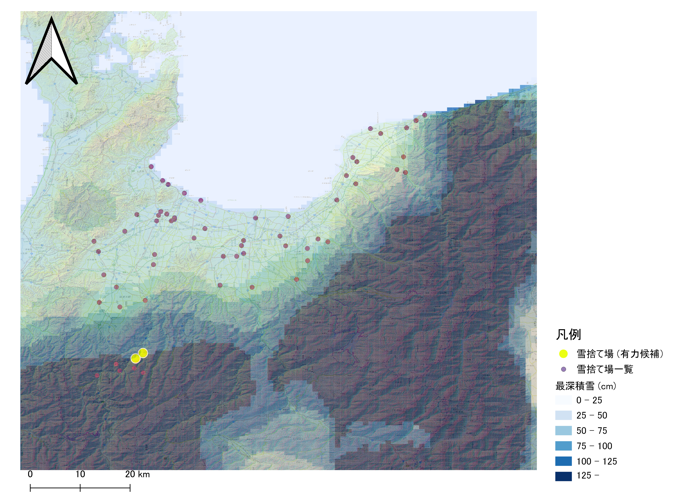
Task: Click the scale bar line
Action: click(80, 488)
